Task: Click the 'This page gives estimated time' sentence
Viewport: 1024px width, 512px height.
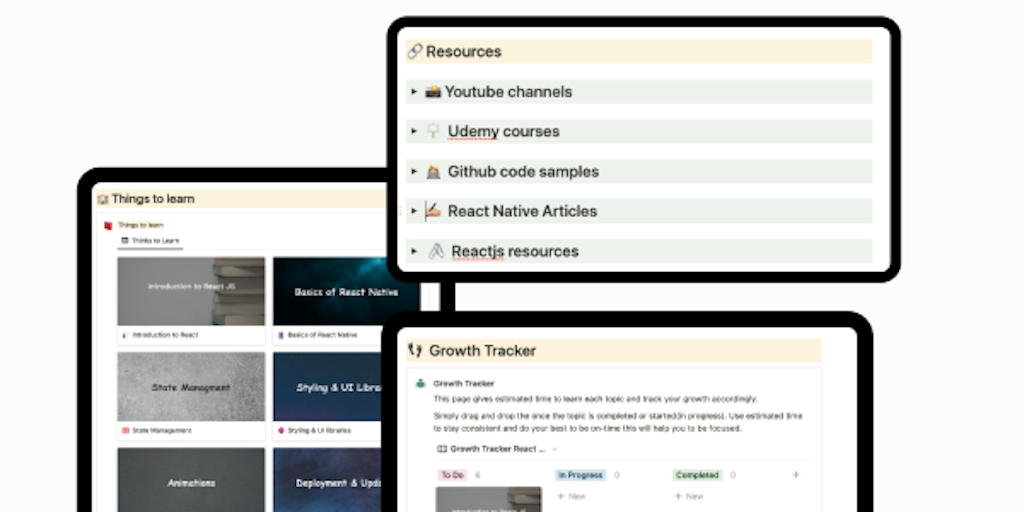Action: pos(596,399)
